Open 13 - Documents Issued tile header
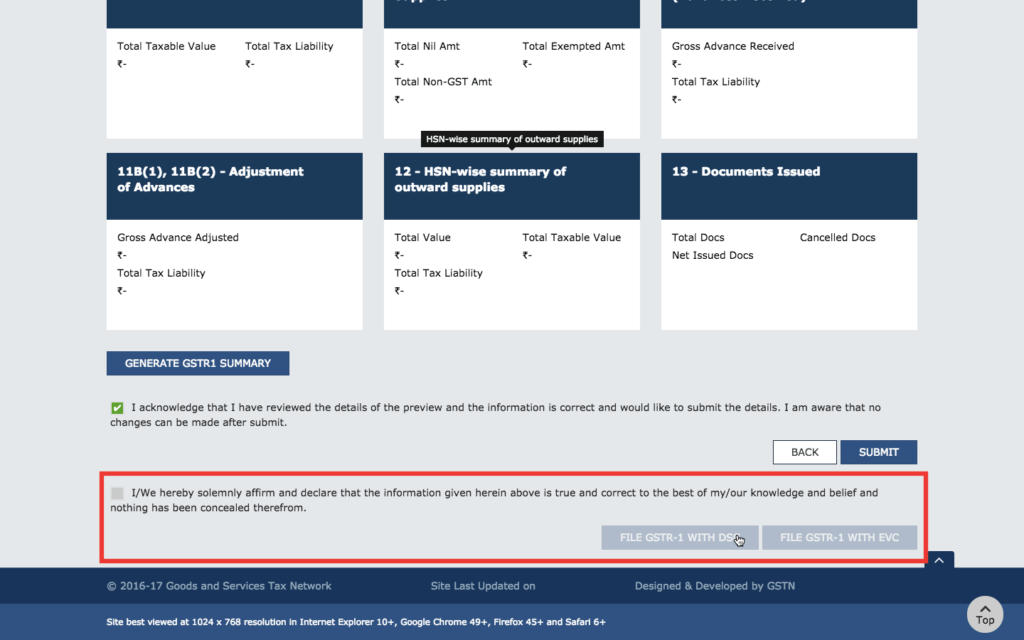Viewport: 1024px width, 640px height. [788, 185]
